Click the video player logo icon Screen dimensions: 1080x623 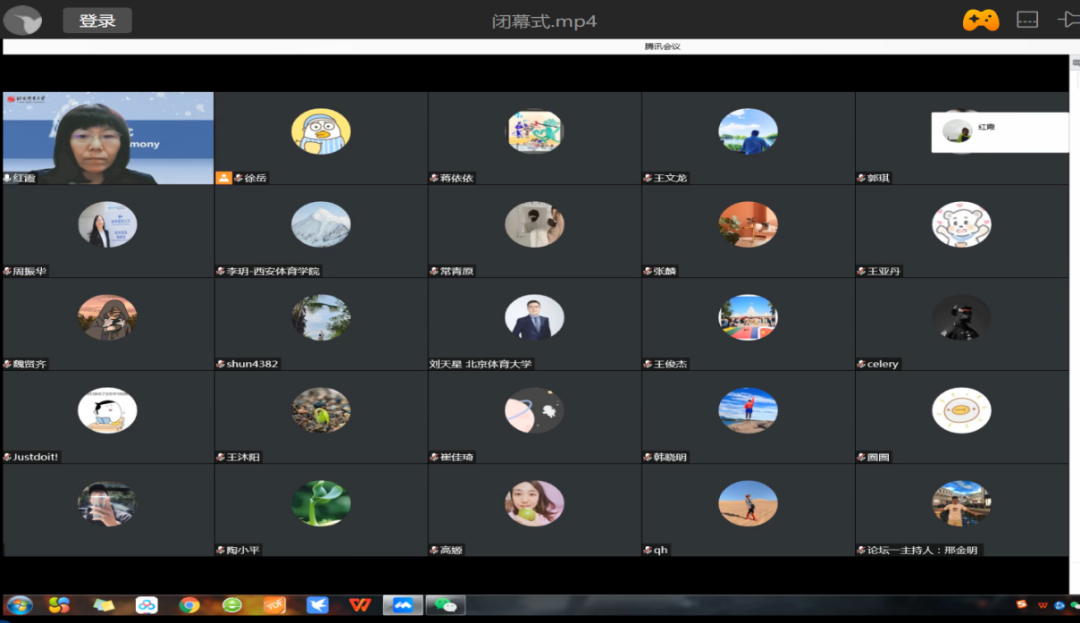pyautogui.click(x=22, y=20)
